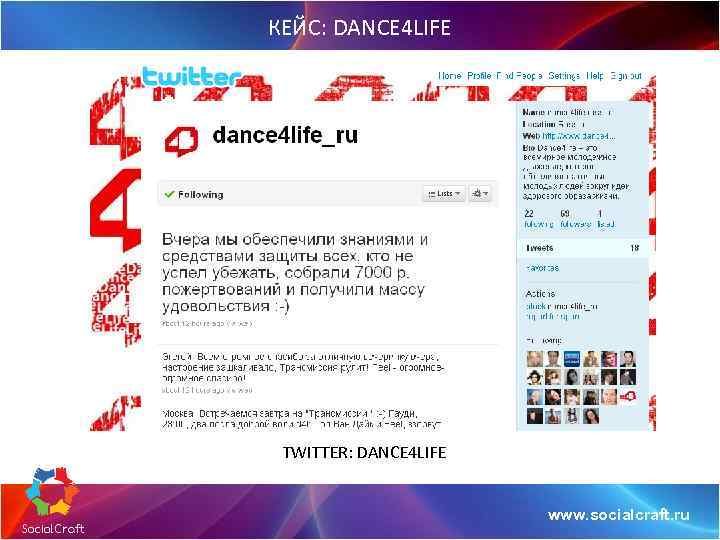720x540 pixels.
Task: Open Settings in the top navigation
Action: point(564,76)
